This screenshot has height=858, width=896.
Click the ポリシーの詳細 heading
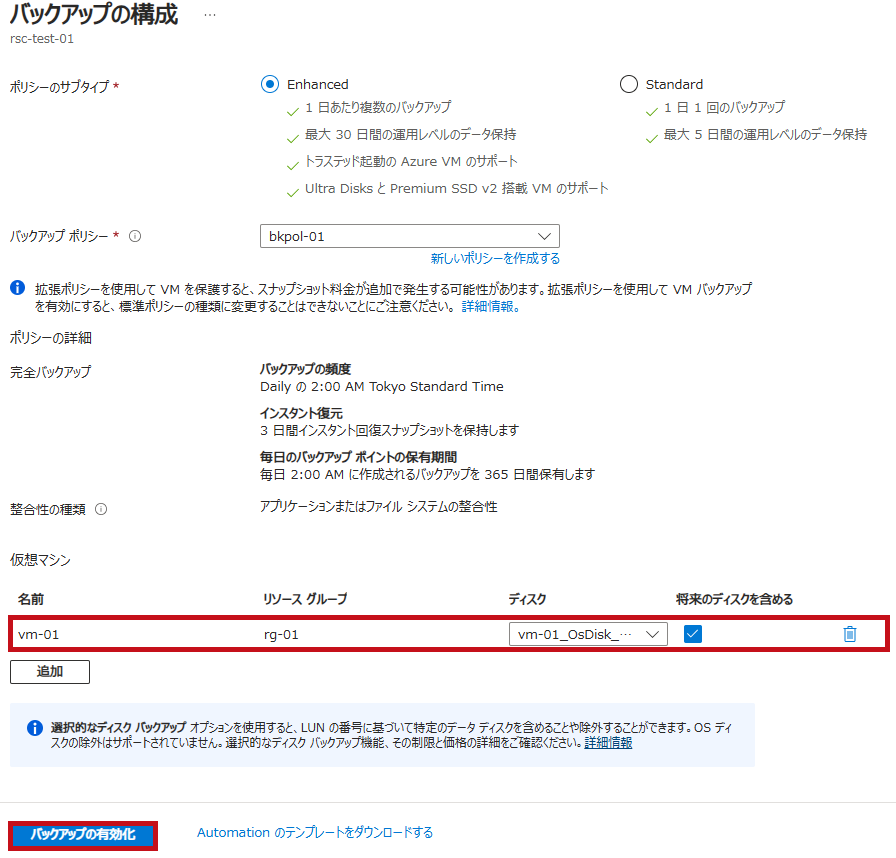pos(51,338)
